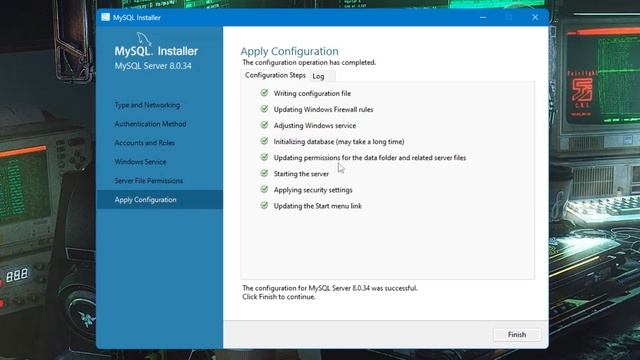Select Server File Permissions sidebar step
Screen dimensions: 640x360
click(x=149, y=181)
